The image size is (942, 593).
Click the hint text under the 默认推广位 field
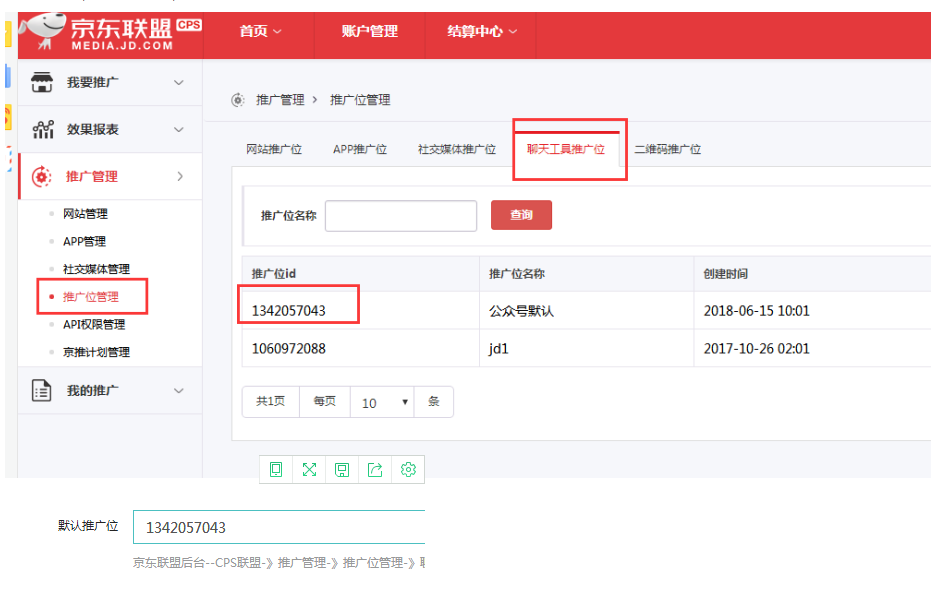click(x=279, y=563)
